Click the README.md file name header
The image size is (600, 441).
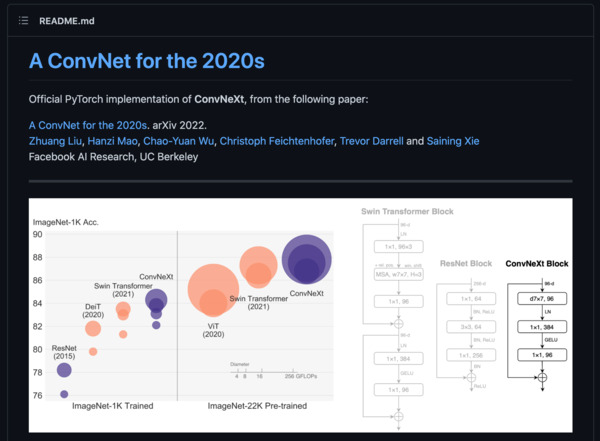[67, 21]
